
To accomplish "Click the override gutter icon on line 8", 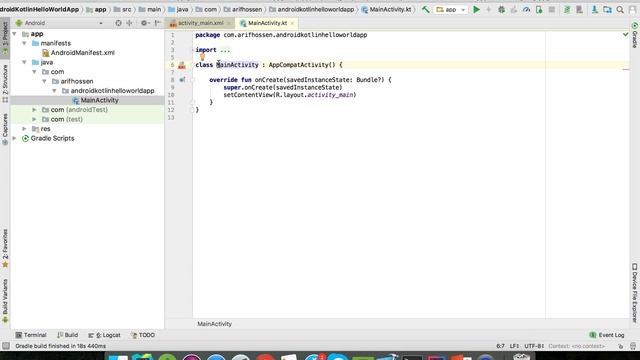I will coord(182,80).
